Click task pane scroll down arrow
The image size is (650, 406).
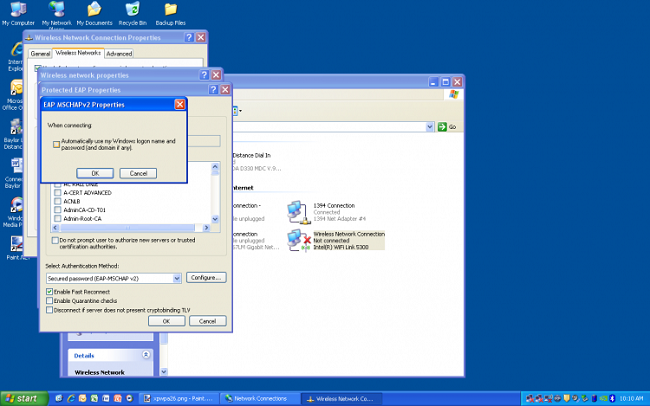coord(164,372)
